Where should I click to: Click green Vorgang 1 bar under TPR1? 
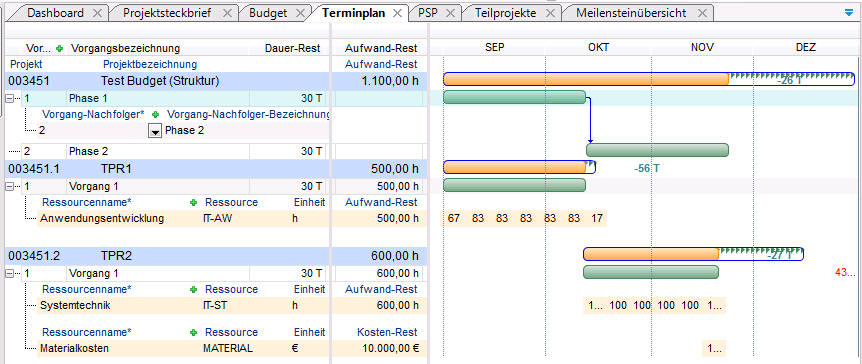pos(515,185)
